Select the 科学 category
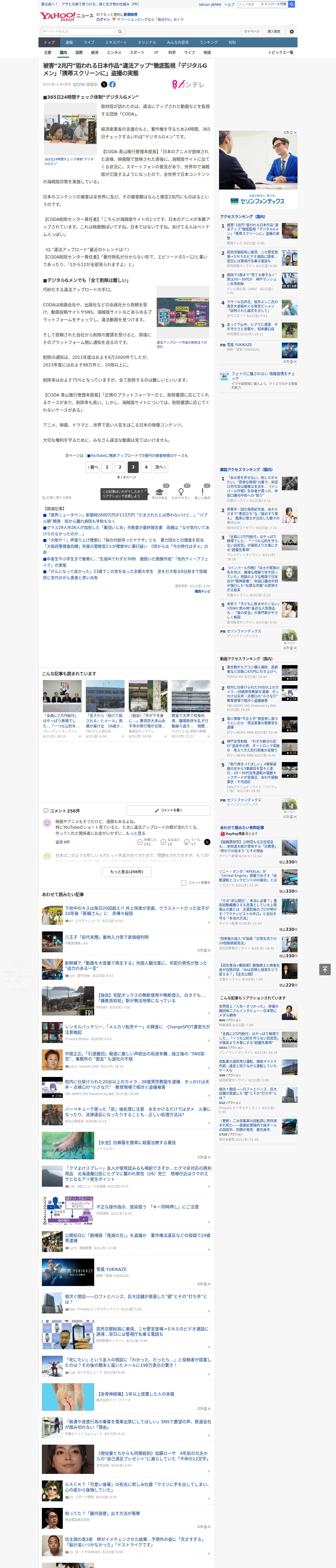The image size is (336, 1568). [x=172, y=52]
